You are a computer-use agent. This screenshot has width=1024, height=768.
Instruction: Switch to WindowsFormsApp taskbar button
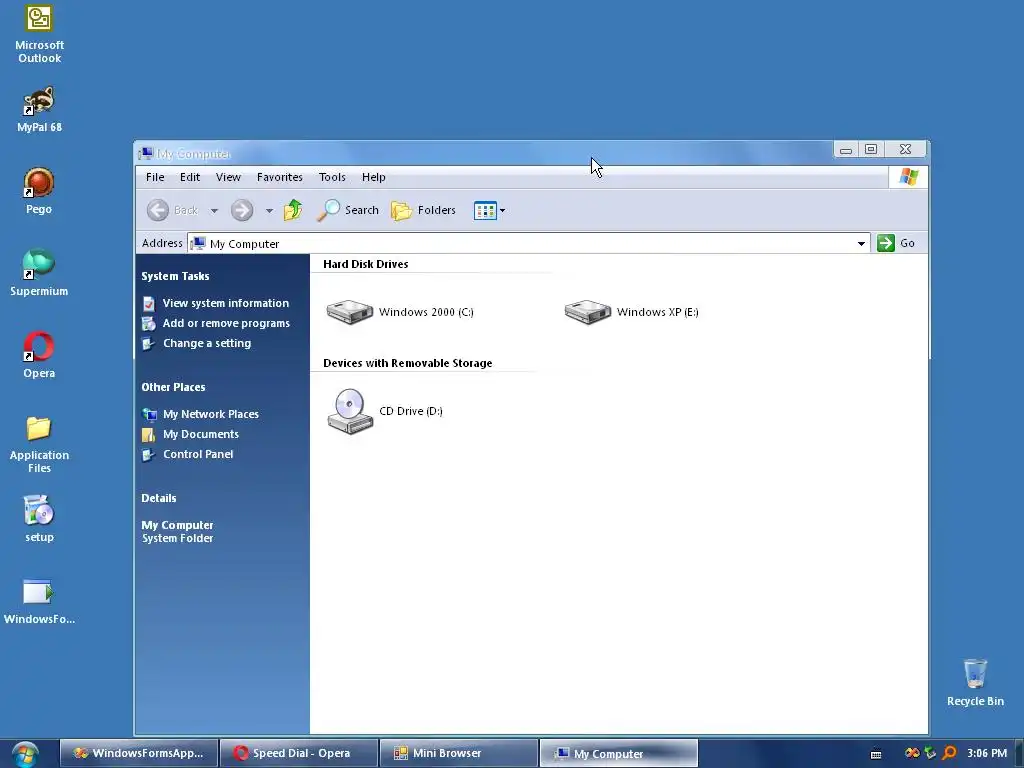click(139, 754)
